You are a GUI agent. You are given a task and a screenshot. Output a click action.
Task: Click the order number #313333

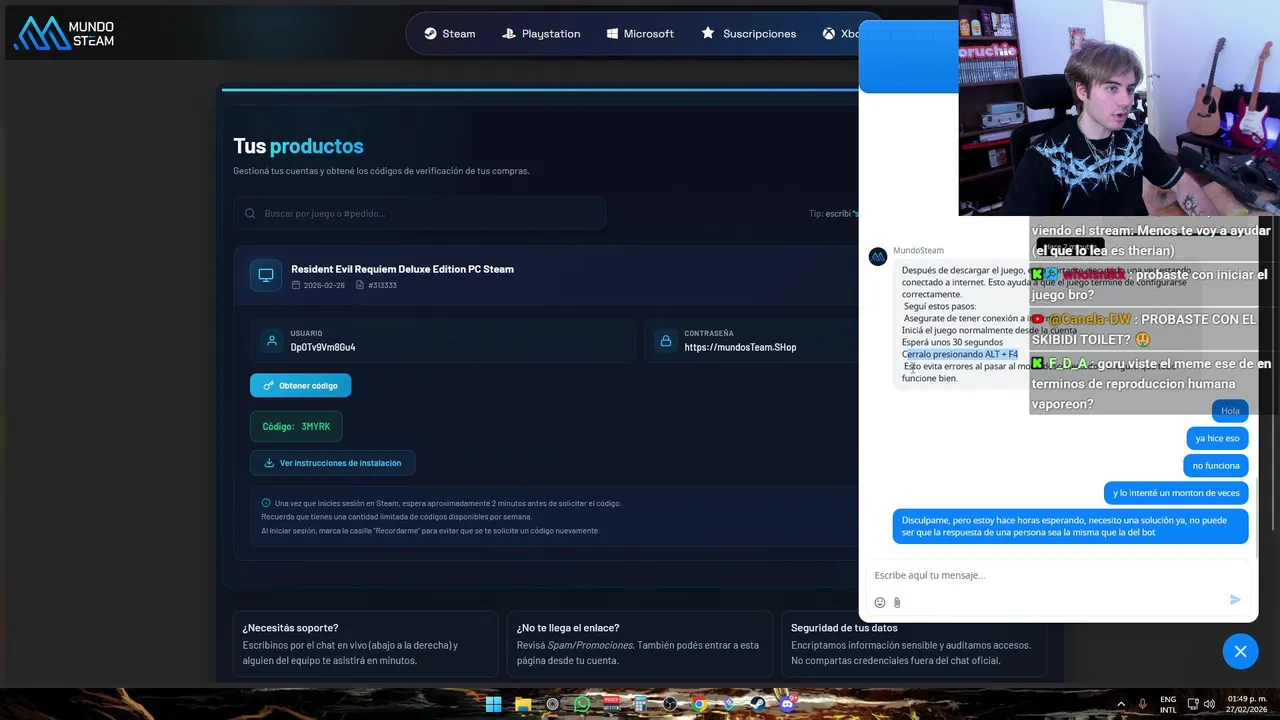tap(382, 285)
